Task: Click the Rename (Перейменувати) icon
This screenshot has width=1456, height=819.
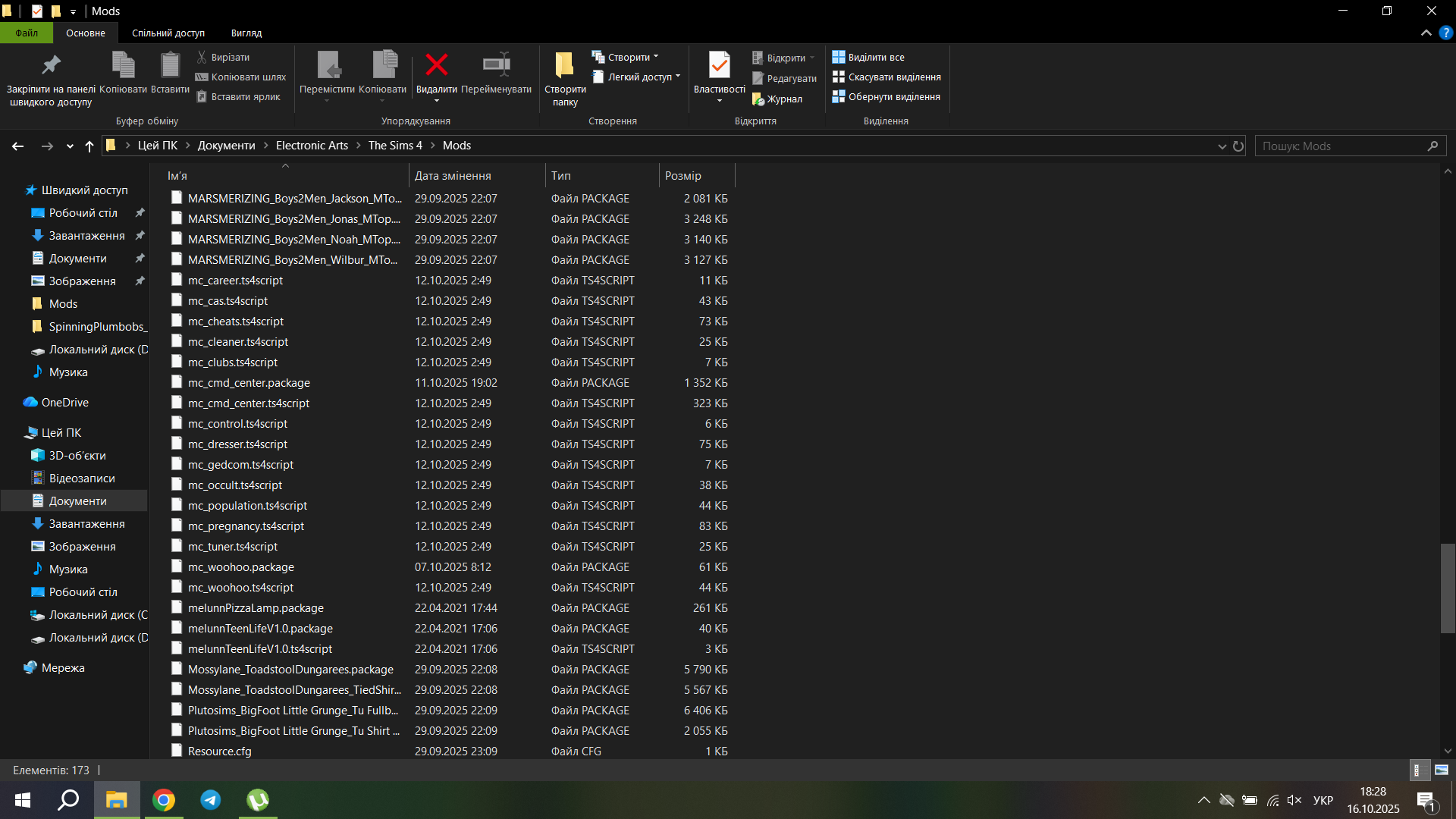Action: click(496, 65)
